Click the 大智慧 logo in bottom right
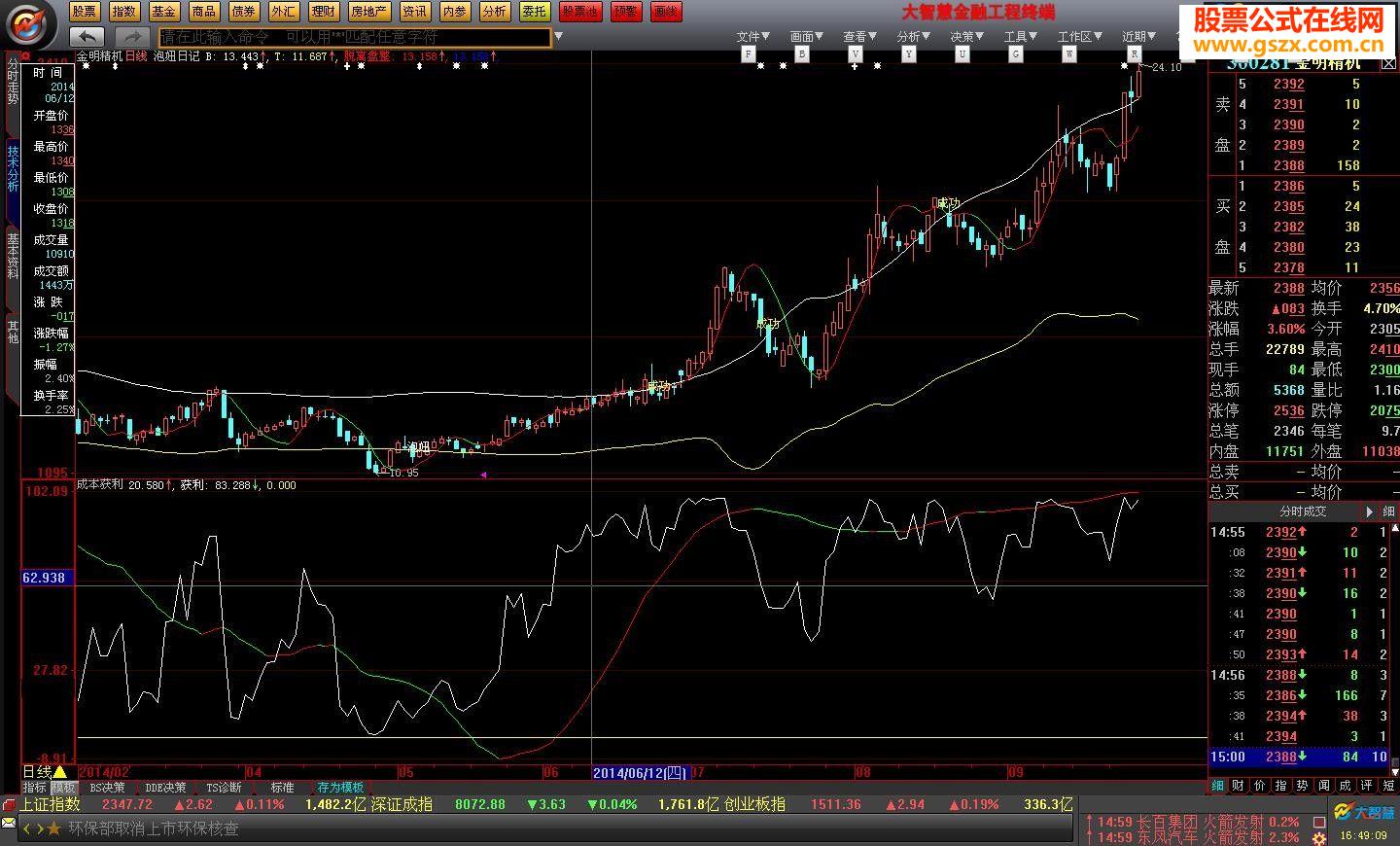 click(1364, 812)
